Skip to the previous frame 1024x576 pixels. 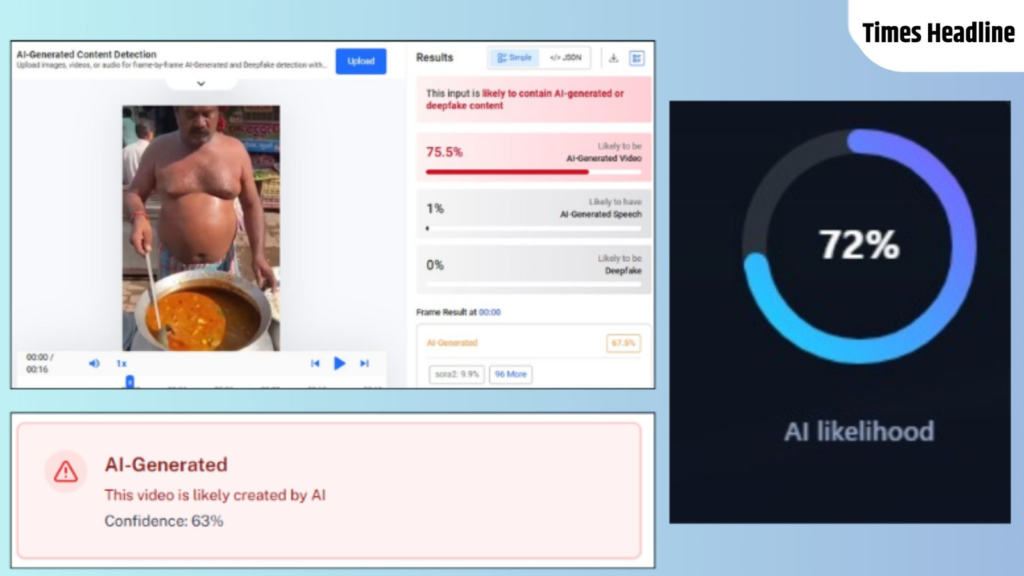tap(315, 363)
